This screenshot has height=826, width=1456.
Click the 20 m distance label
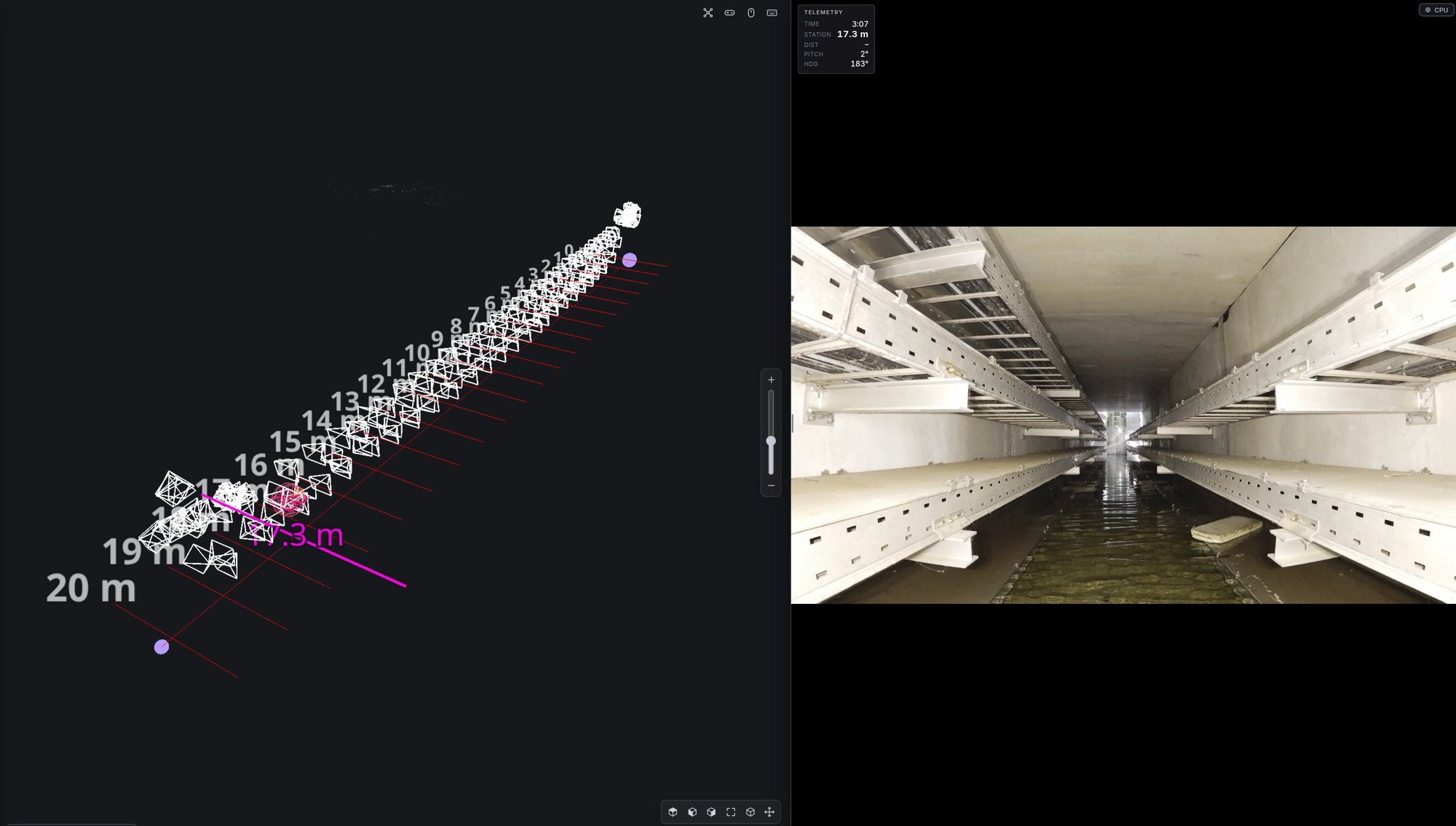coord(91,589)
